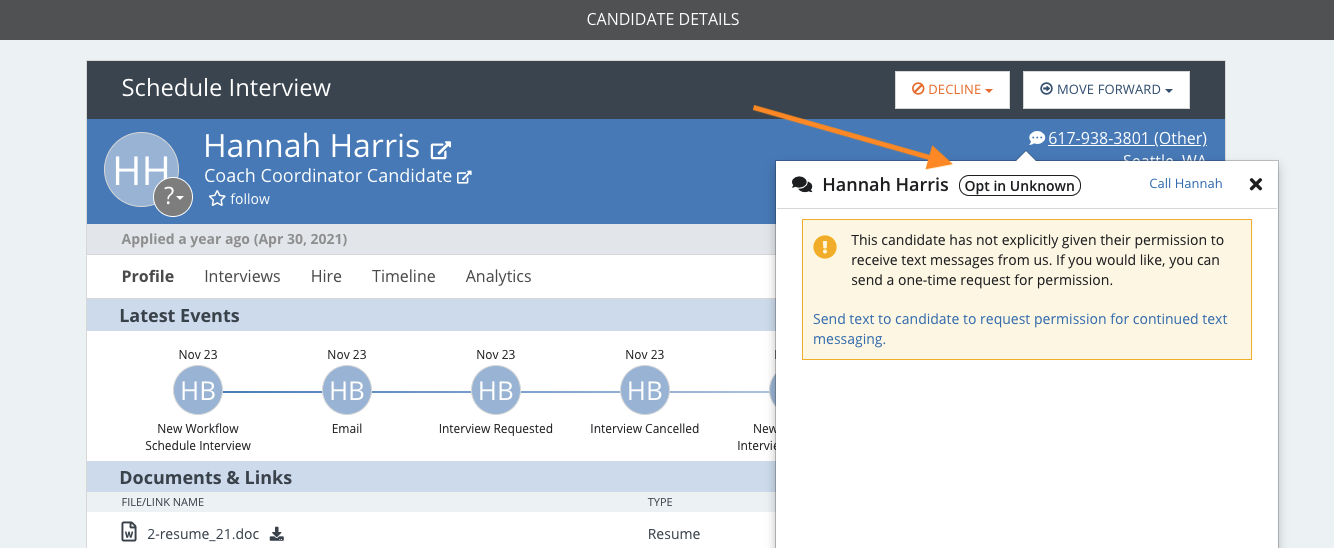The width and height of the screenshot is (1334, 548).
Task: Click phone number 617-938-3801 (Other)
Action: point(1127,138)
